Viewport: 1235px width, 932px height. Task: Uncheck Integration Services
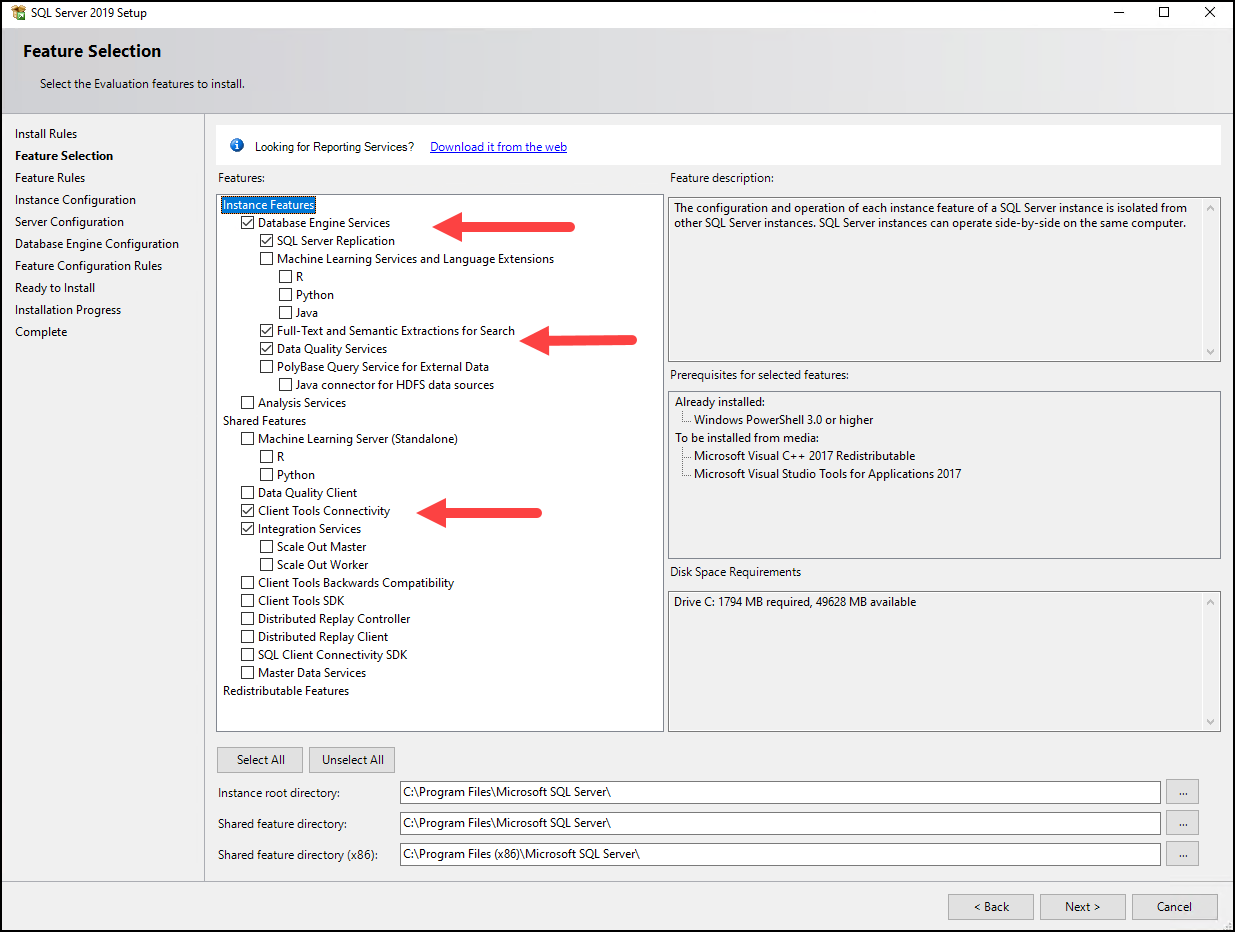248,529
